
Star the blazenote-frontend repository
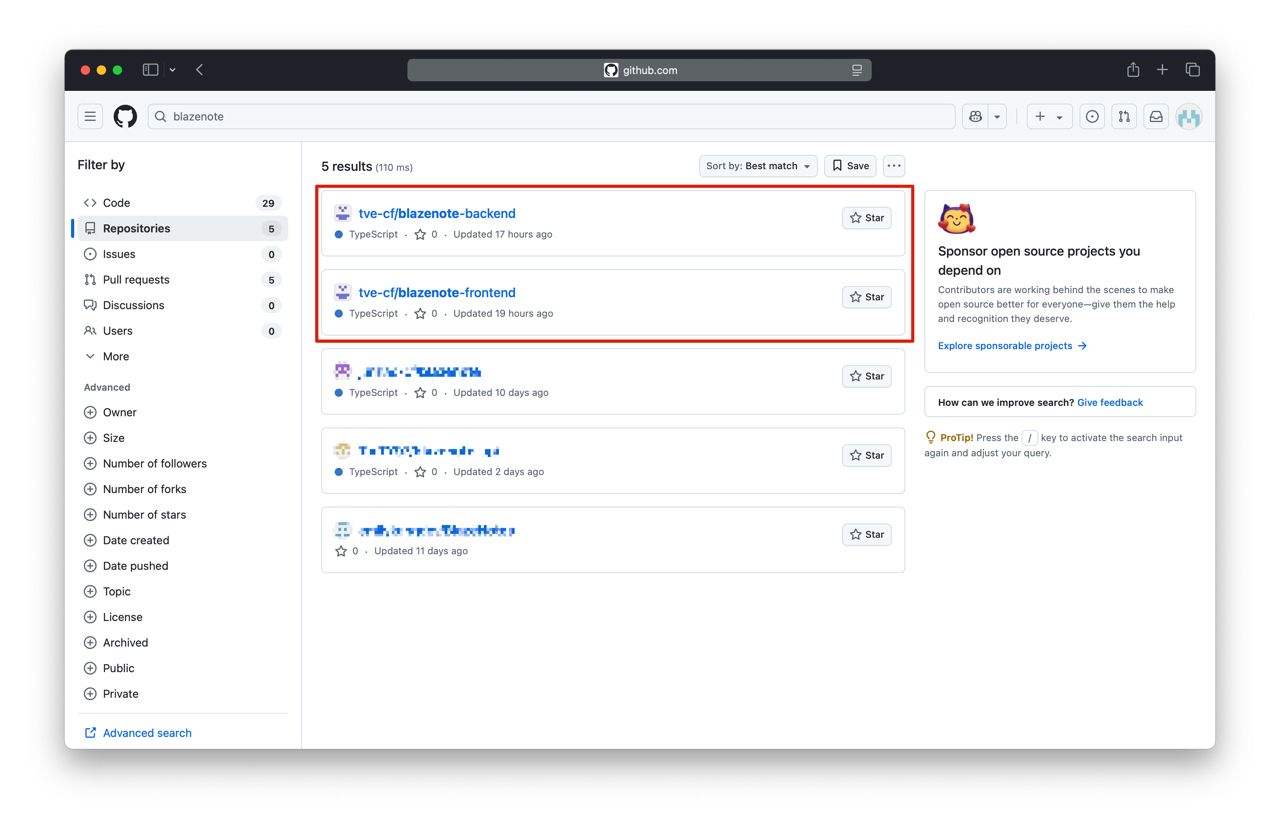point(867,297)
